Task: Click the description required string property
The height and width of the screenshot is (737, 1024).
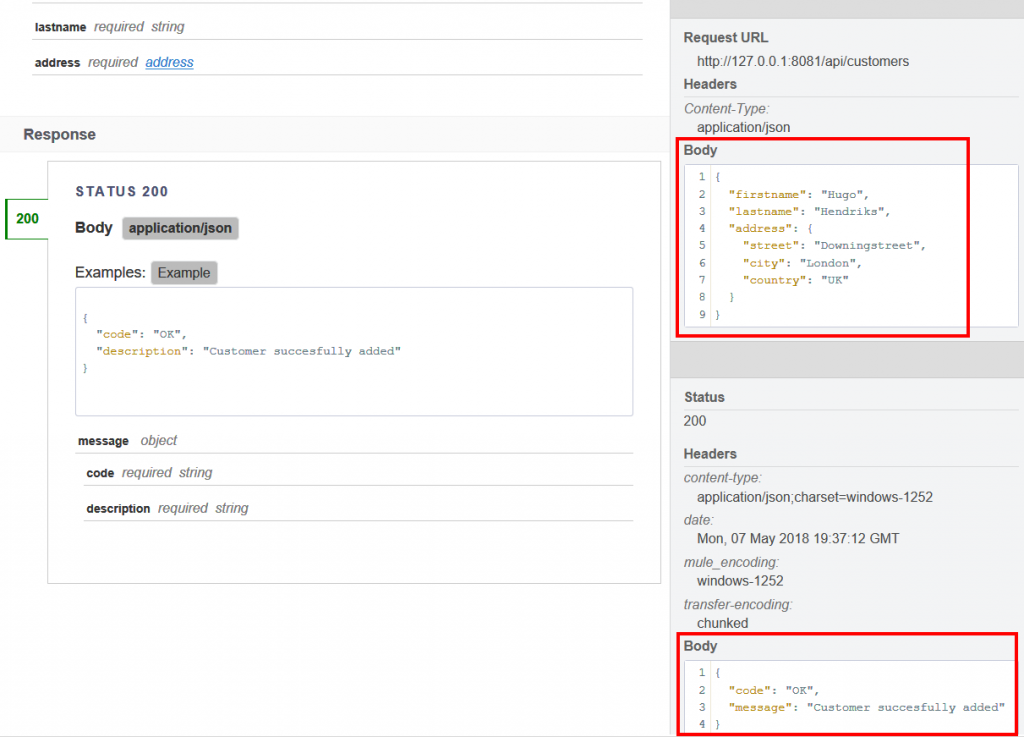Action: 167,508
